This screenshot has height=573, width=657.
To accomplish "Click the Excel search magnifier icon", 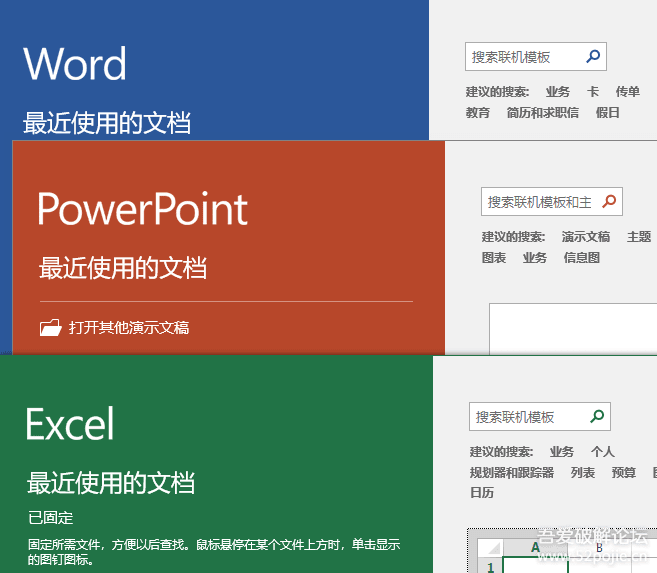I will [597, 416].
